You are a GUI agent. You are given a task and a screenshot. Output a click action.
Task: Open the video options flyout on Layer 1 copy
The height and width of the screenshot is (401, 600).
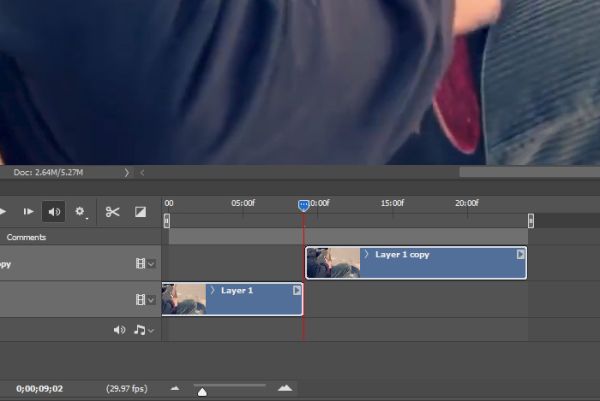520,254
